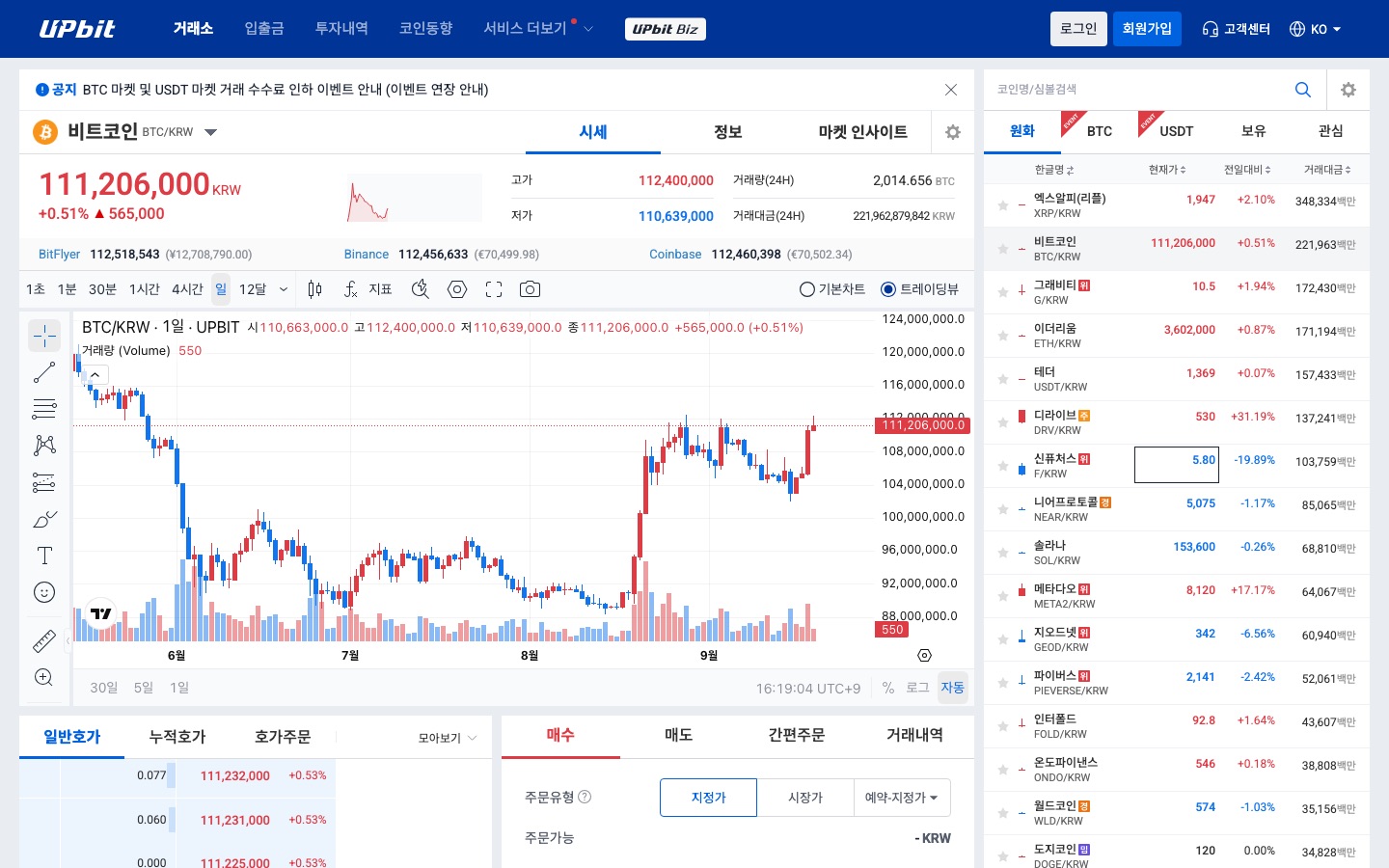
Task: Select the crosshair cursor tool
Action: (x=44, y=336)
